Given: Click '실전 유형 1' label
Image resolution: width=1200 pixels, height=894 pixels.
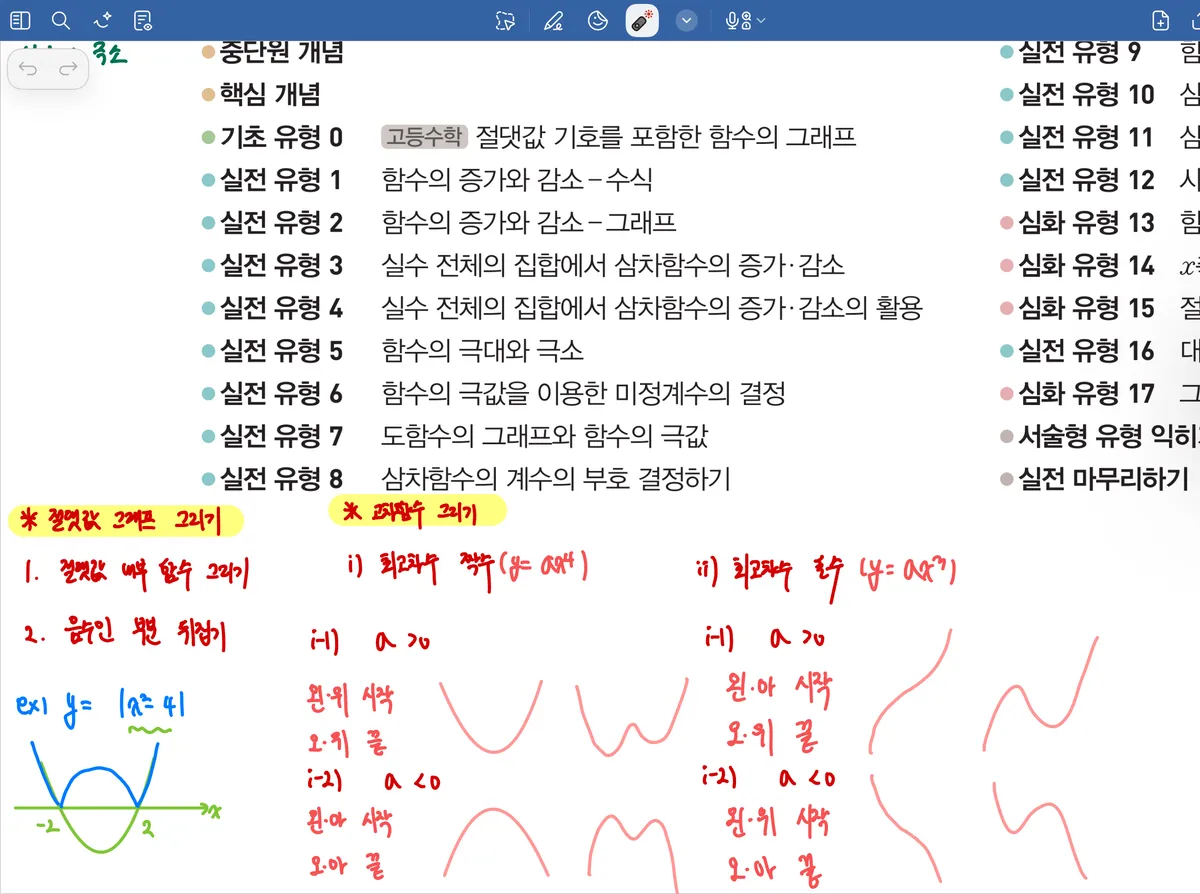Looking at the screenshot, I should coord(281,180).
